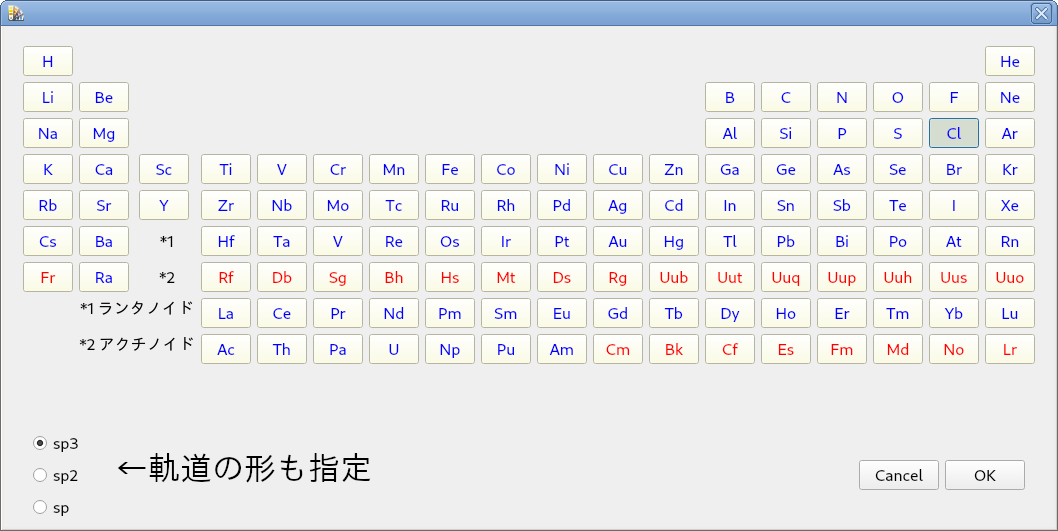Close the periodic table dialog window
The image size is (1058, 531).
[x=1040, y=12]
